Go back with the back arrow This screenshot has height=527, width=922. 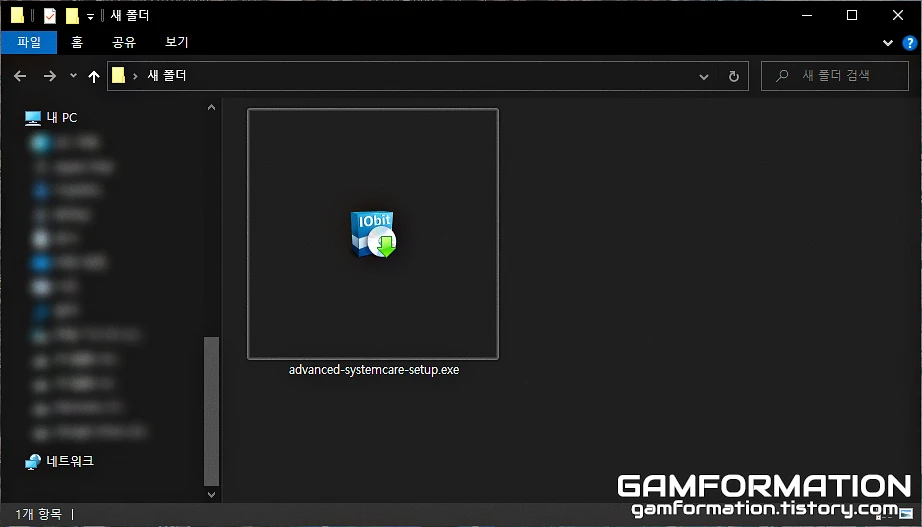coord(20,76)
